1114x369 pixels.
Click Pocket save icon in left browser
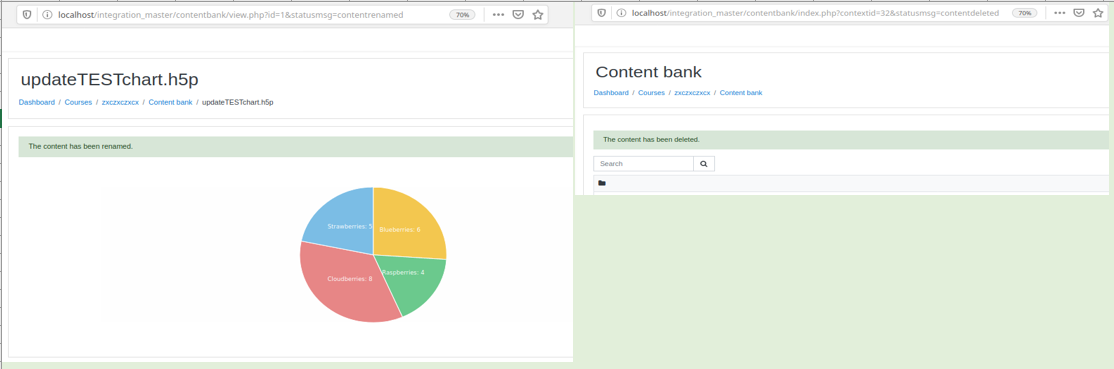pos(518,14)
